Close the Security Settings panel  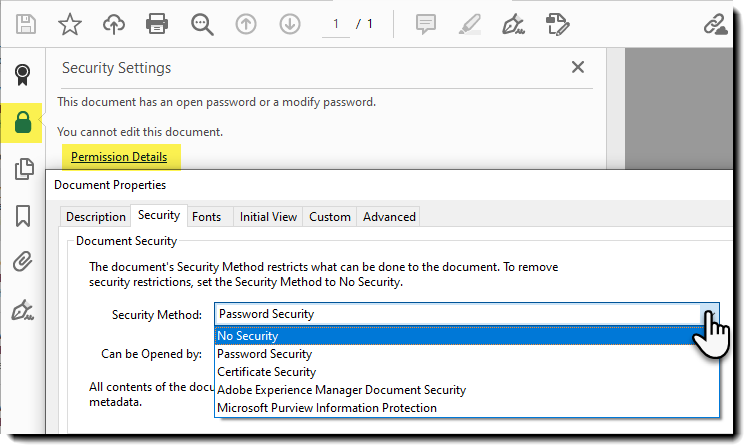[577, 67]
